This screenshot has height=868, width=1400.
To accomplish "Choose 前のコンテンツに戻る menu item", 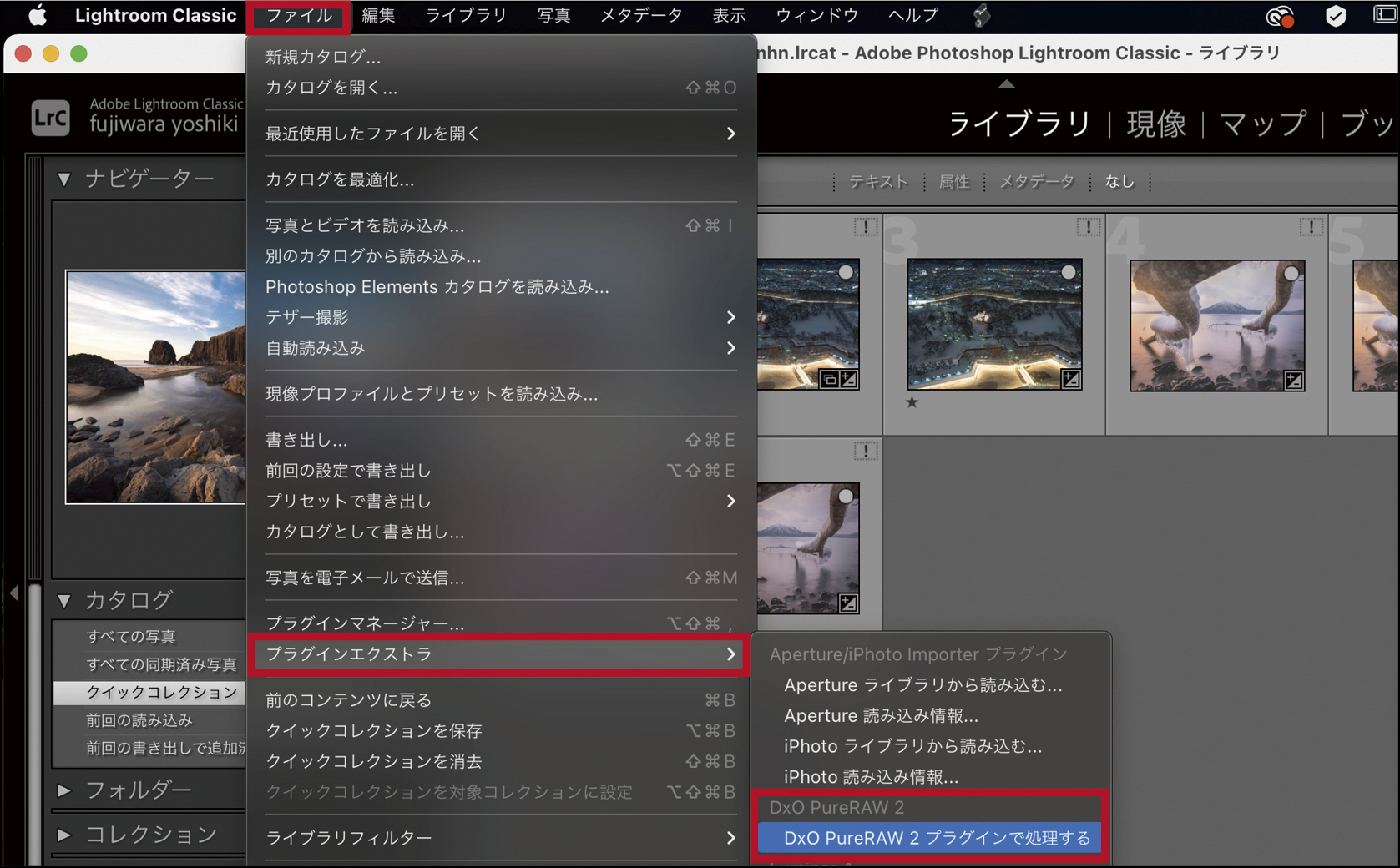I will tap(501, 700).
